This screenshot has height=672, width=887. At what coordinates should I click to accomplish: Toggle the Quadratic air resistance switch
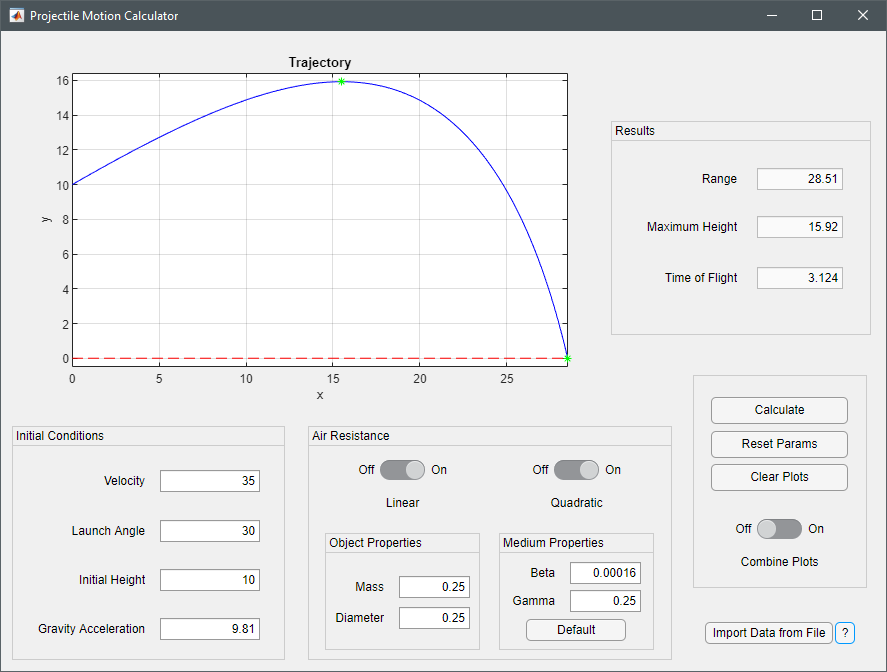click(x=576, y=470)
